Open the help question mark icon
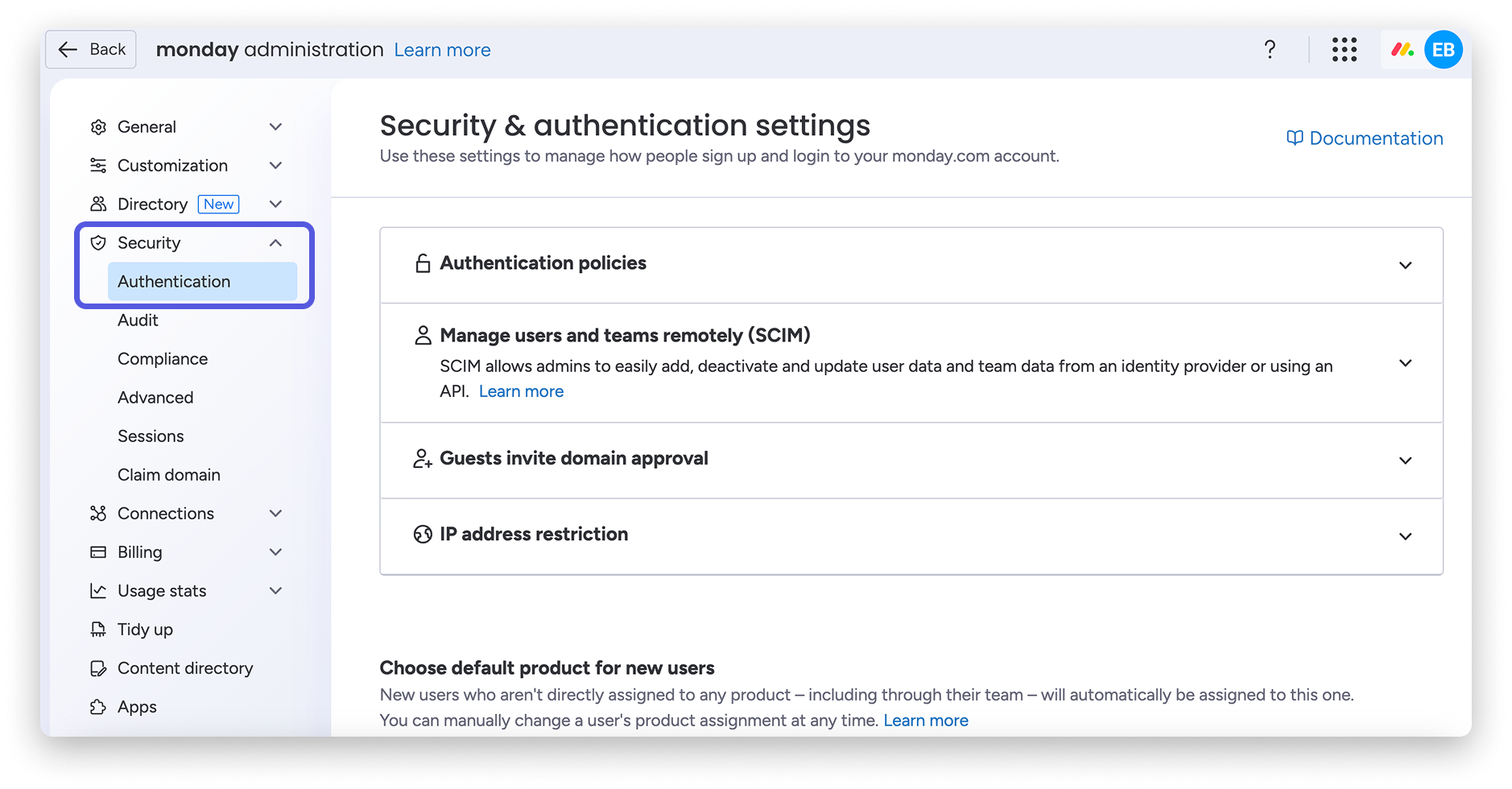 pyautogui.click(x=1270, y=50)
